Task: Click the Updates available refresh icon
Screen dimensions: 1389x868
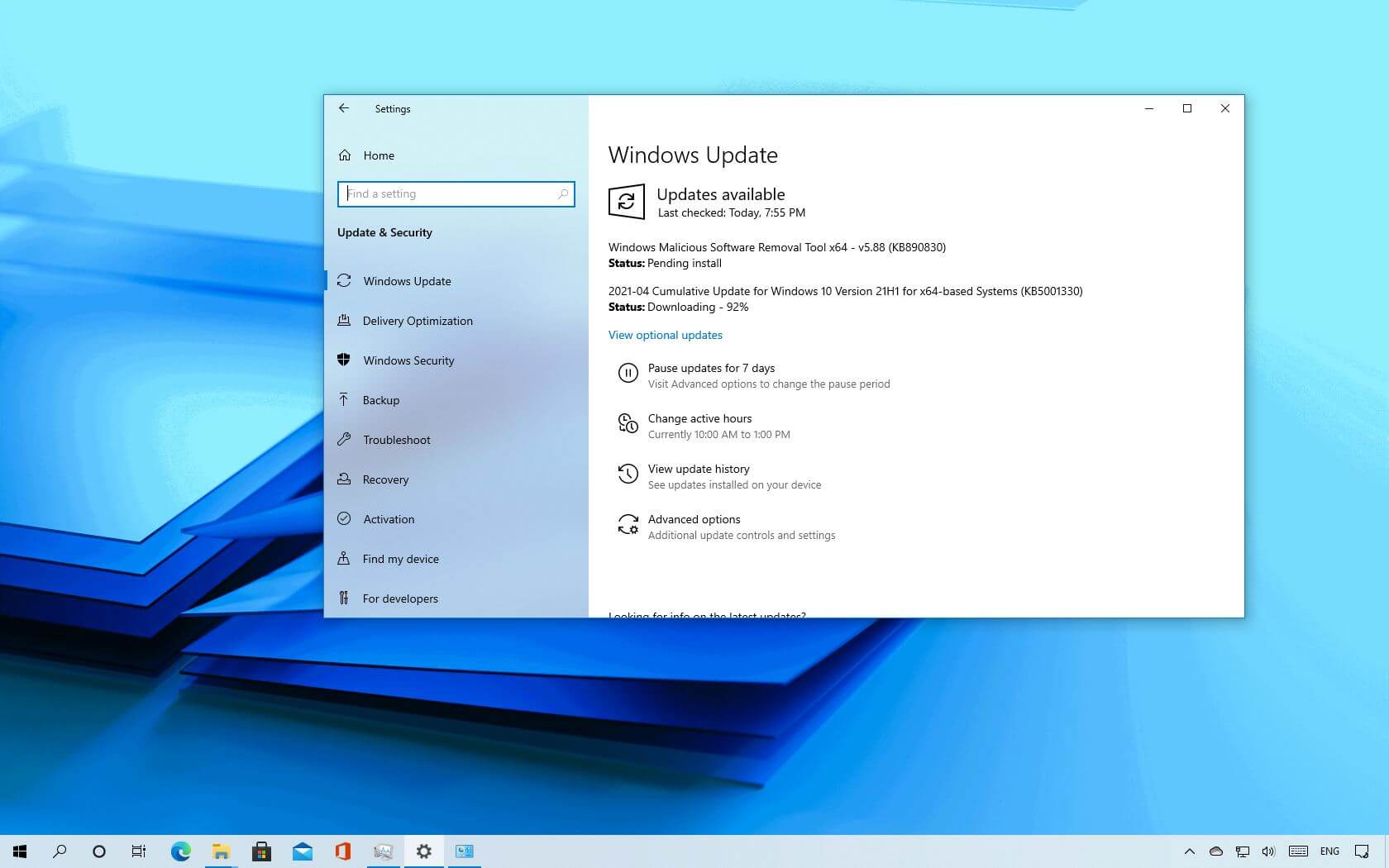Action: pos(627,202)
